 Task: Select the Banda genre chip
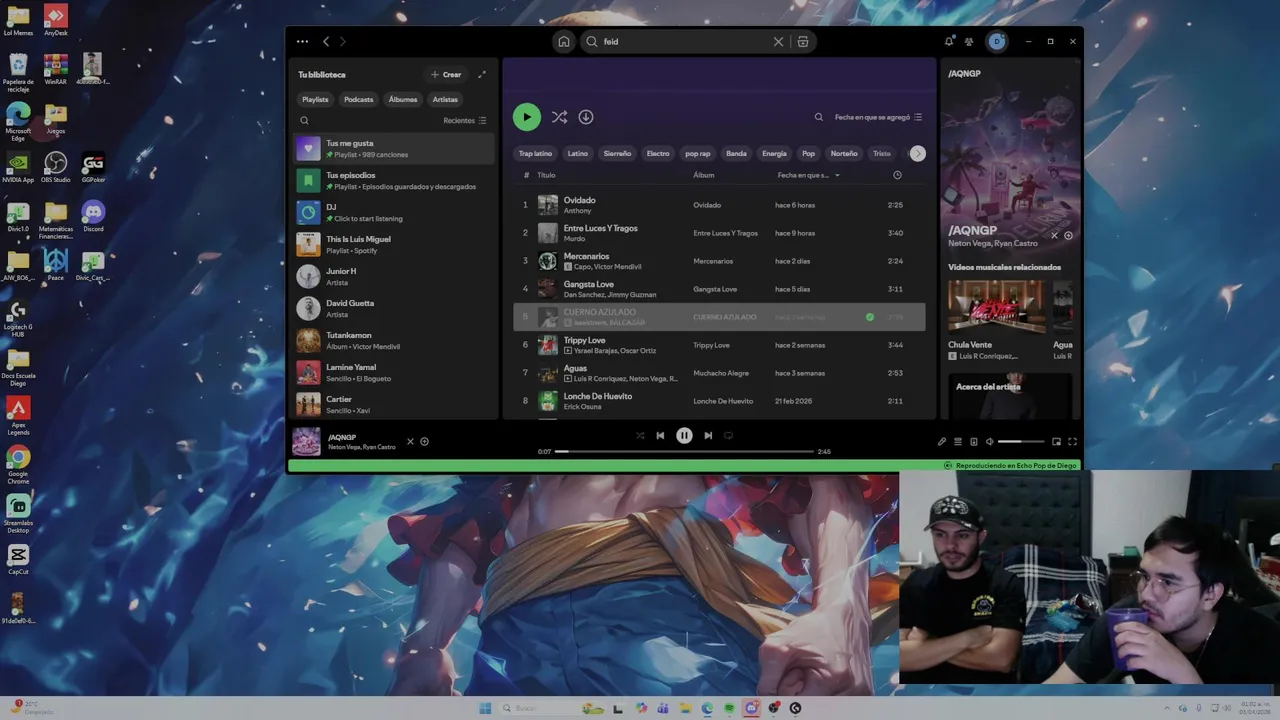736,154
